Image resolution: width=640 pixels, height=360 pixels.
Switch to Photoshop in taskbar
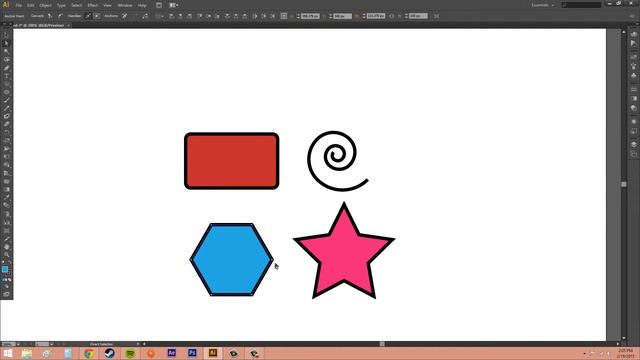(192, 353)
